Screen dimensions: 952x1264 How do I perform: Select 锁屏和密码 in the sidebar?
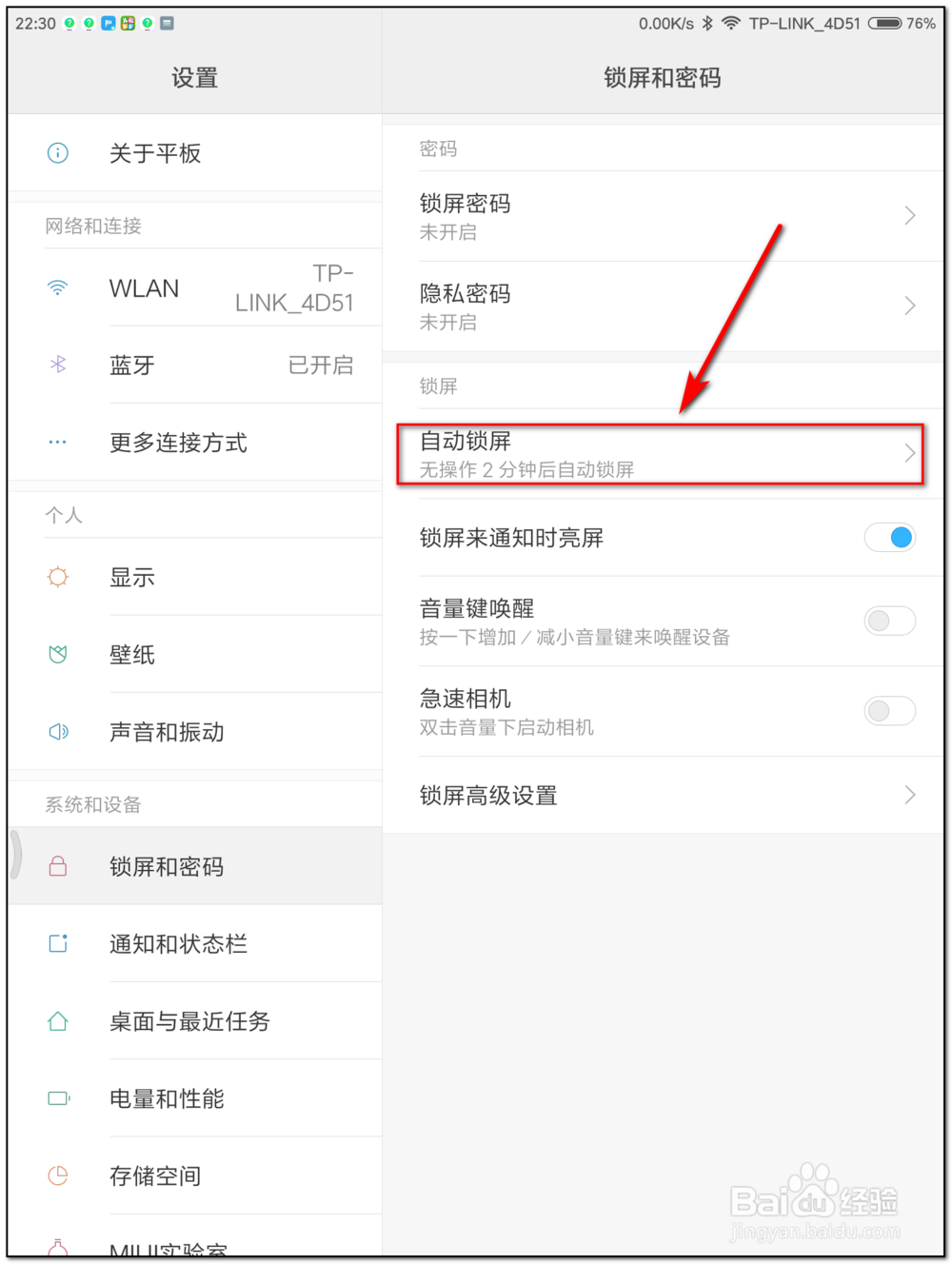[x=167, y=866]
